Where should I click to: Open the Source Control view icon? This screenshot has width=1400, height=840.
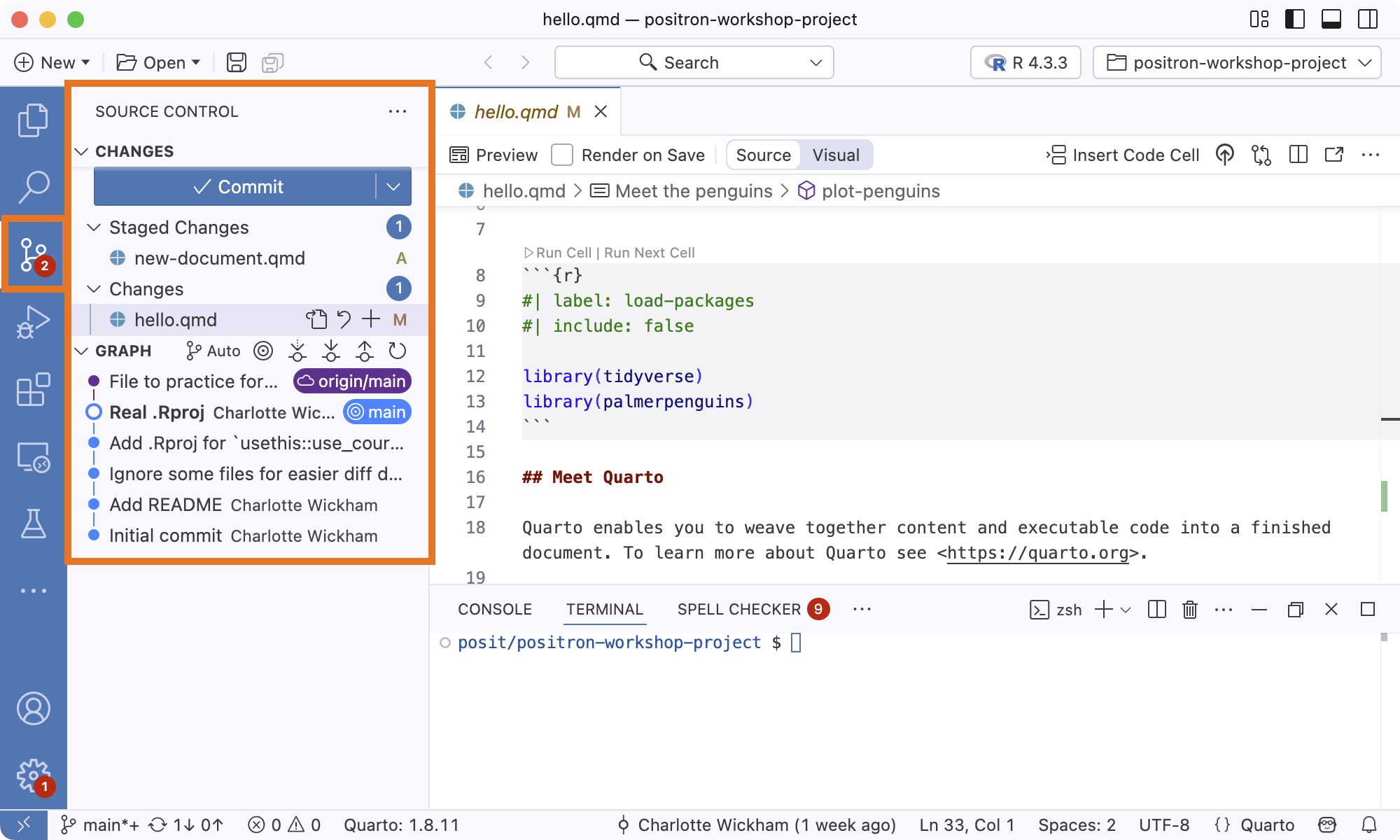[33, 254]
